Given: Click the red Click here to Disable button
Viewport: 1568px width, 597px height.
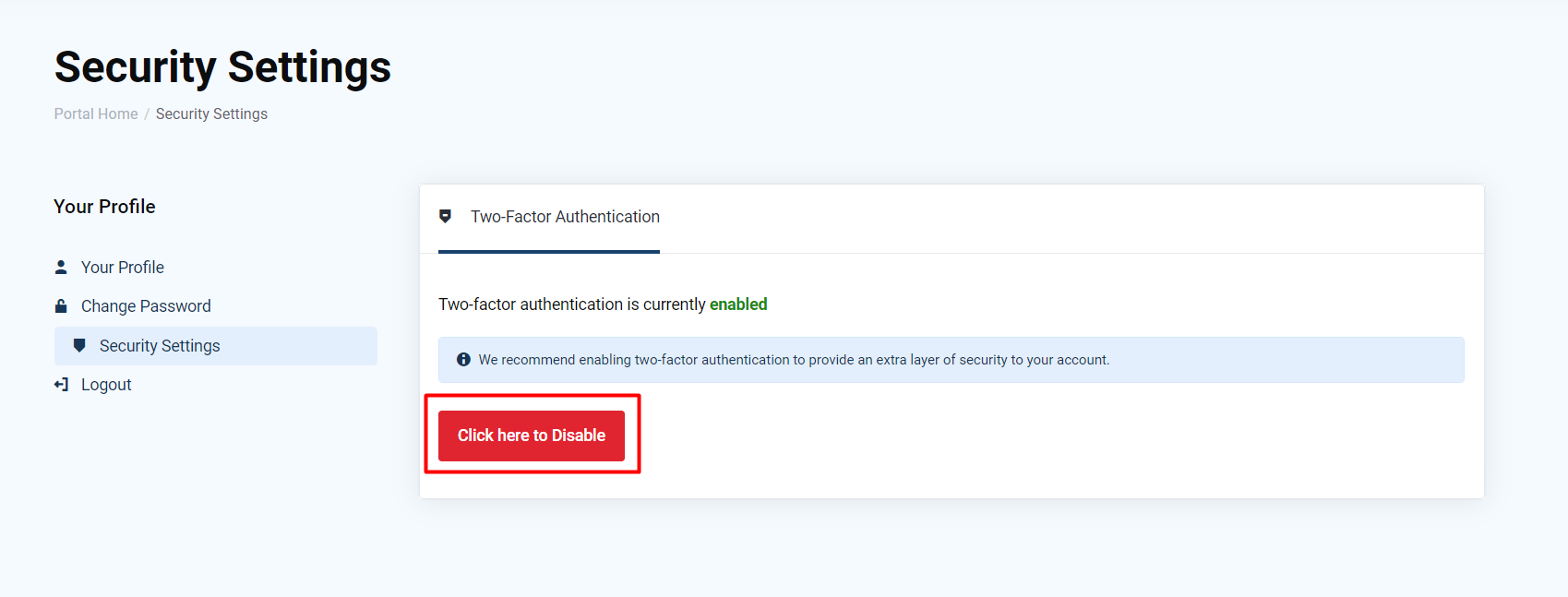Looking at the screenshot, I should tap(532, 436).
